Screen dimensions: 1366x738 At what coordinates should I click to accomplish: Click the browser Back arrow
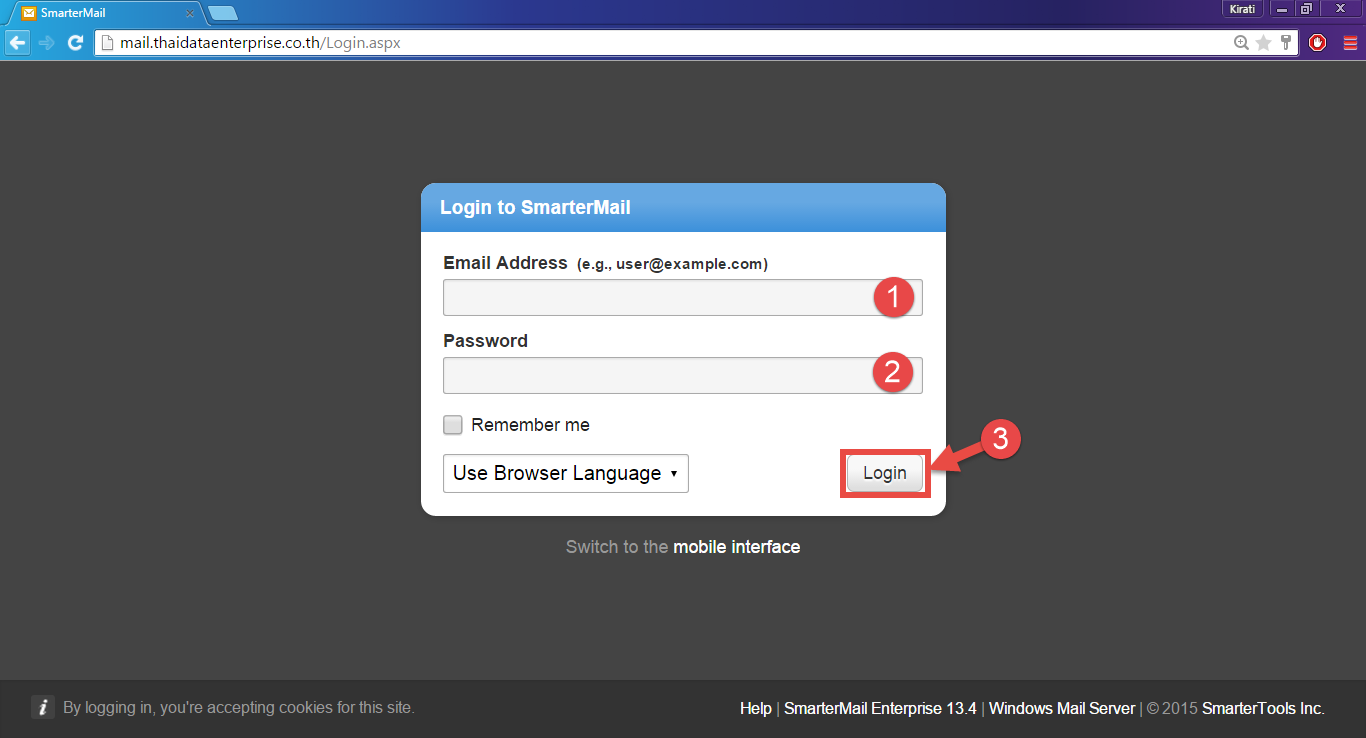click(x=17, y=42)
